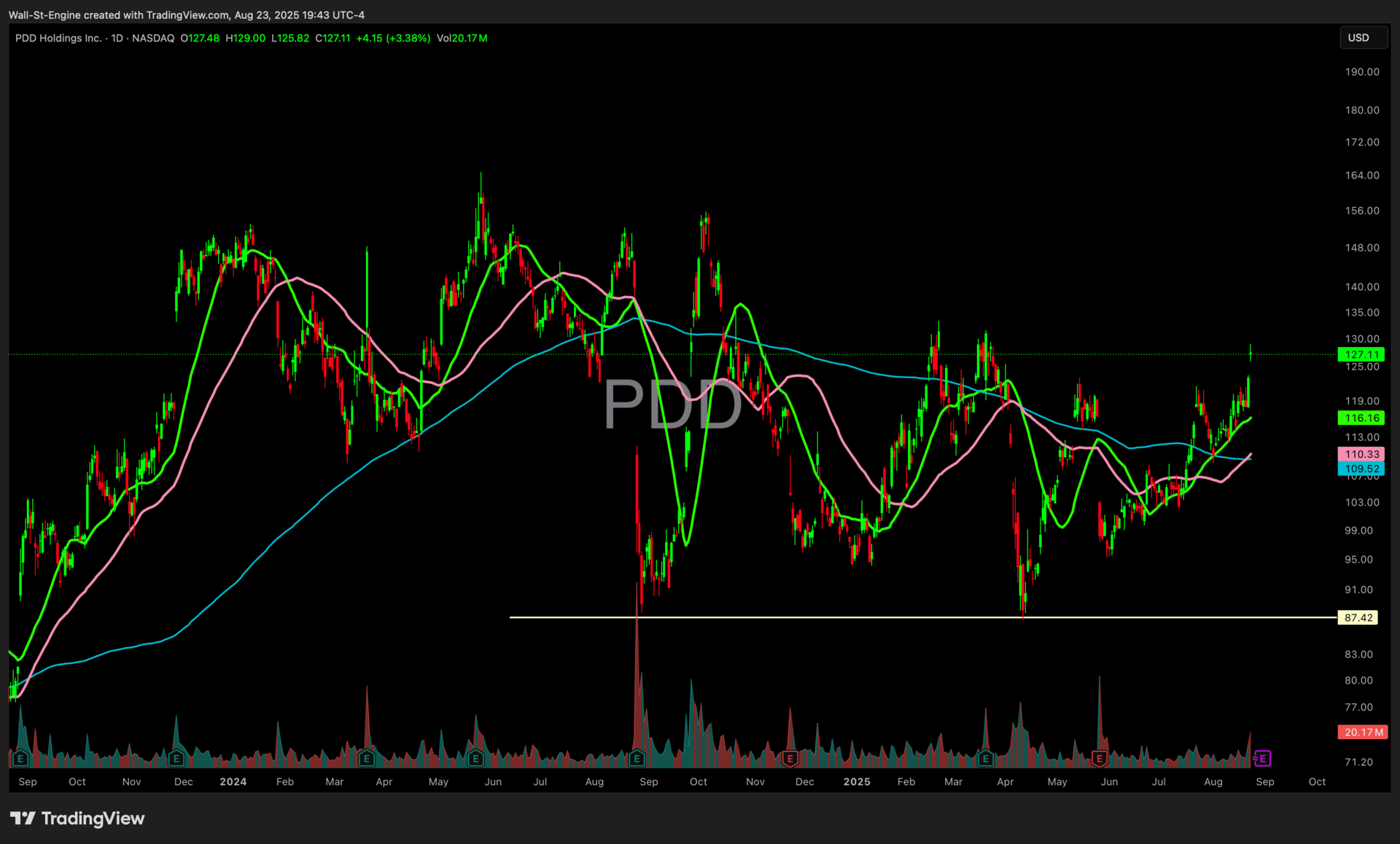This screenshot has height=844, width=1400.
Task: Click the 87.42 horizontal line price label
Action: pos(1358,617)
